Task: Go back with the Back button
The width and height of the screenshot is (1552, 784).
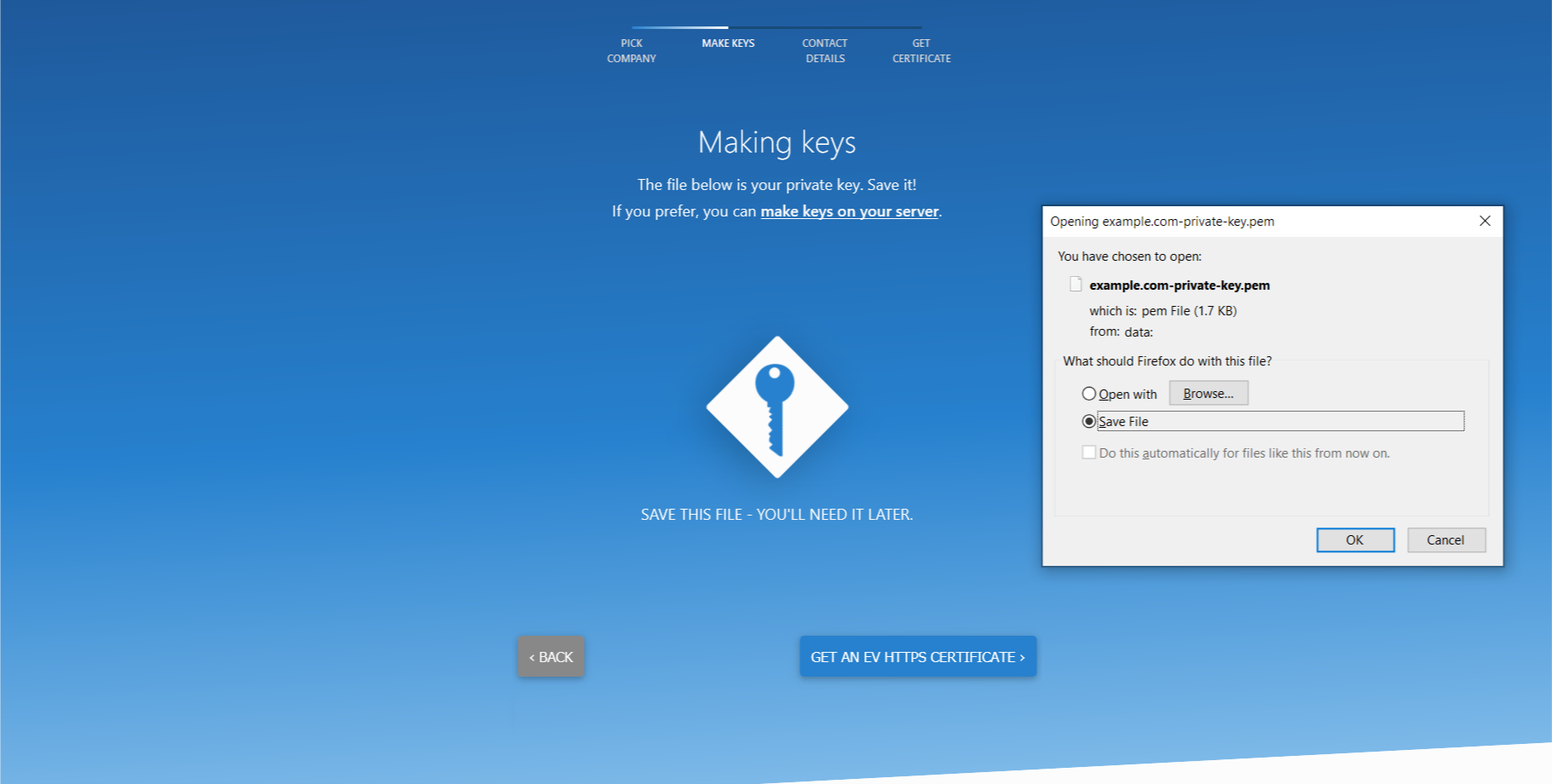Action: [x=551, y=656]
